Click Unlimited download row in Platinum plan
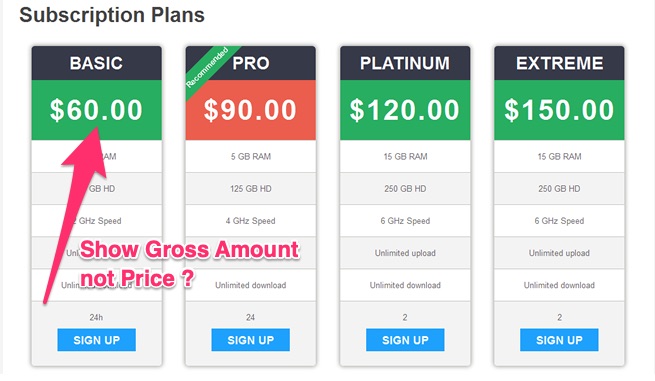The height and width of the screenshot is (381, 655). point(405,285)
